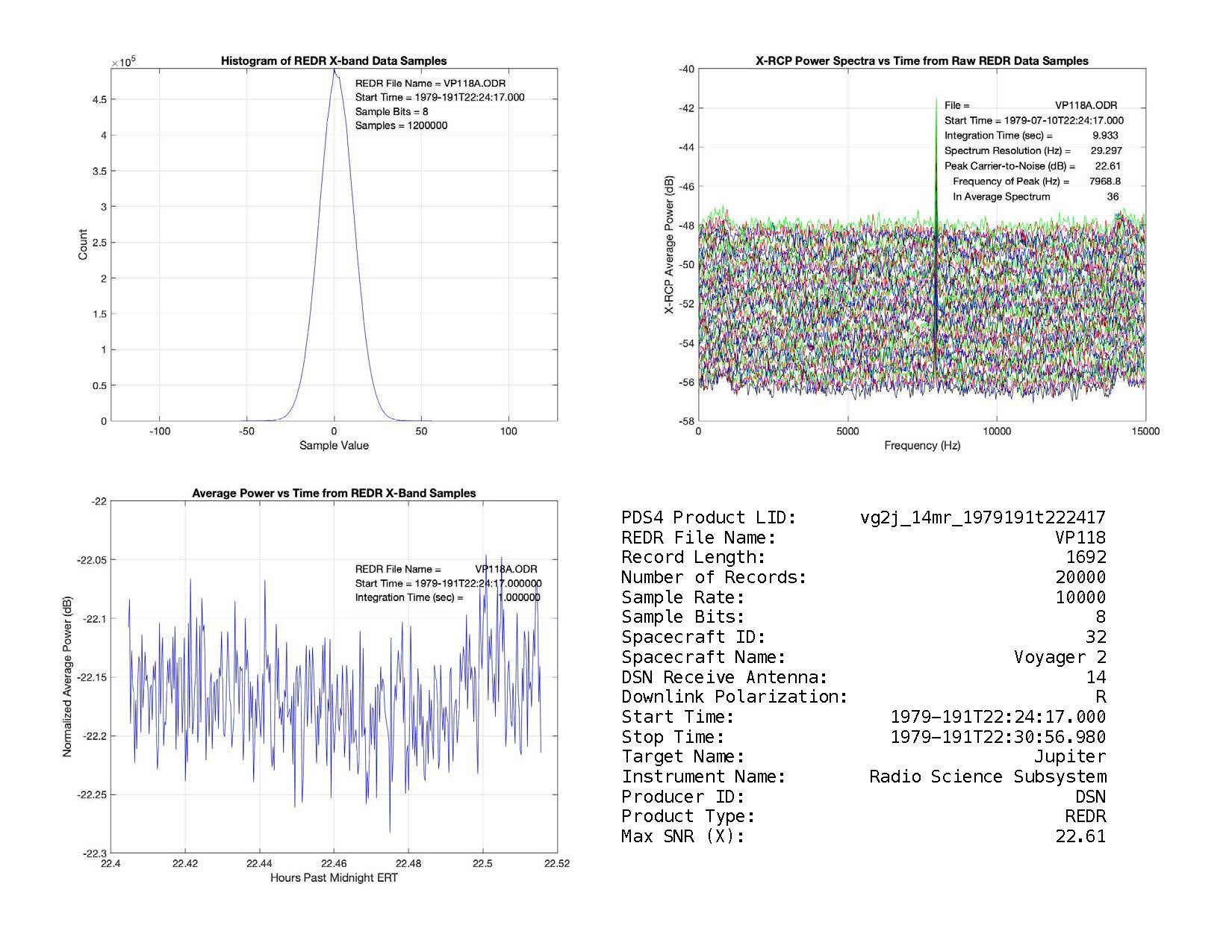The image size is (1232, 952).
Task: Click the X-RCP Average Power (dB) axis label
Action: click(x=670, y=245)
